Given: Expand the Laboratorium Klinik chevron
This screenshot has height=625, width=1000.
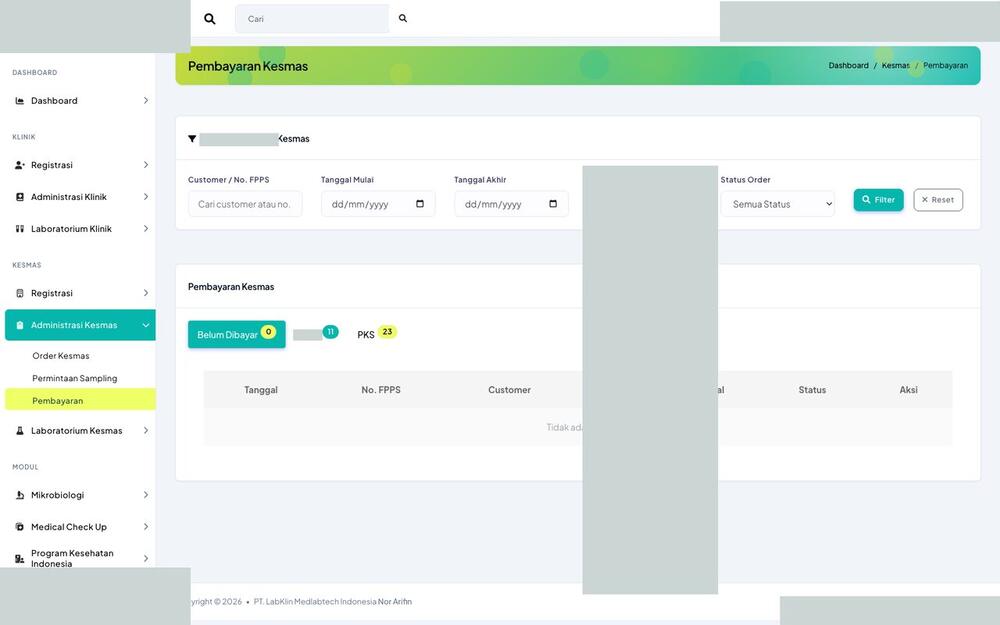Looking at the screenshot, I should (145, 229).
